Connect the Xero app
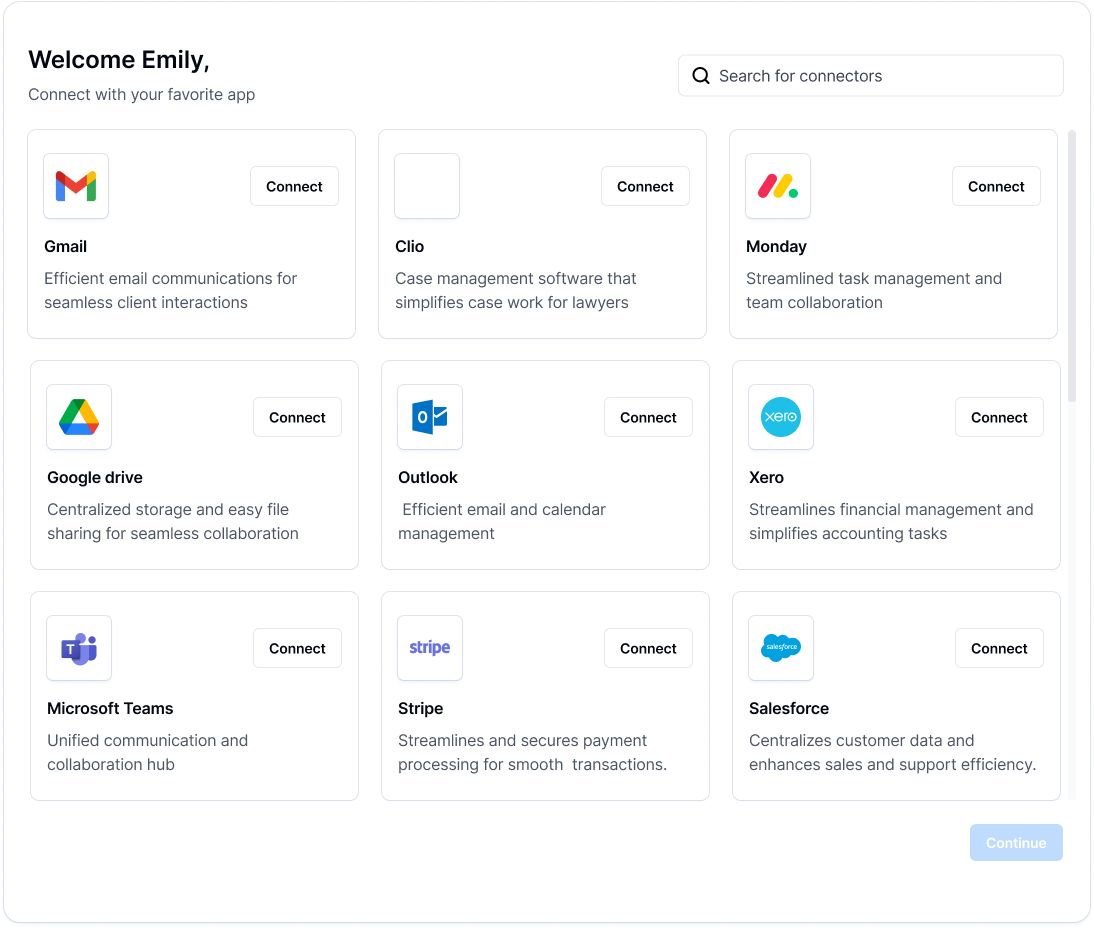 [x=999, y=417]
